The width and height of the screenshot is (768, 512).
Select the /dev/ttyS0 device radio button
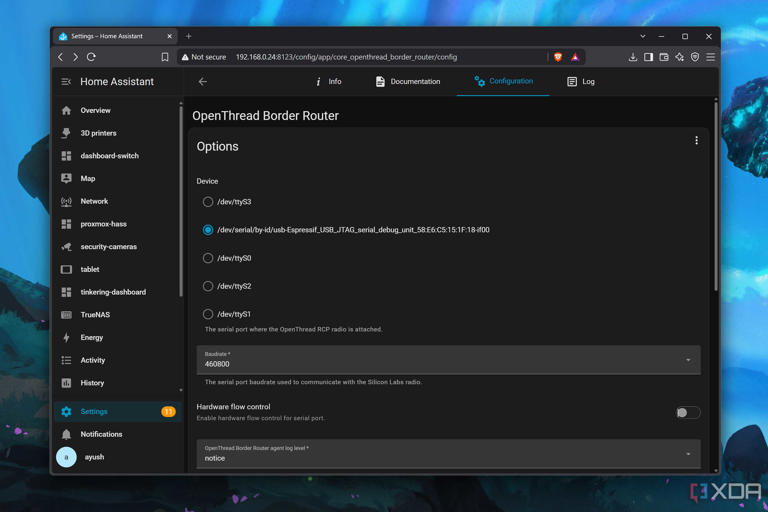[208, 258]
